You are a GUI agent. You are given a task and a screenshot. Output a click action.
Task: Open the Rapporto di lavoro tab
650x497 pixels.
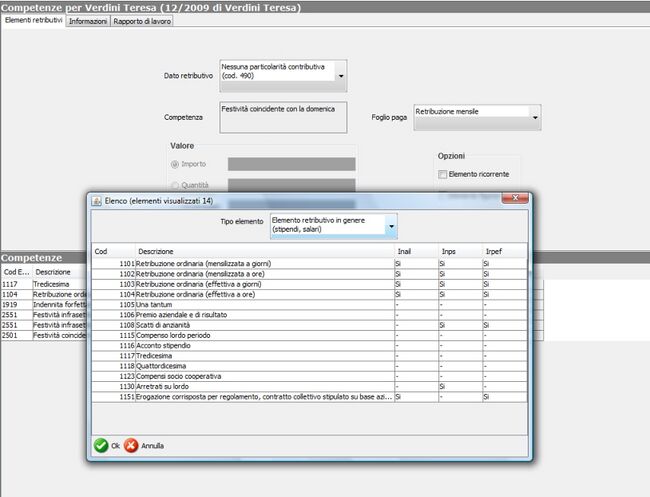pos(141,21)
